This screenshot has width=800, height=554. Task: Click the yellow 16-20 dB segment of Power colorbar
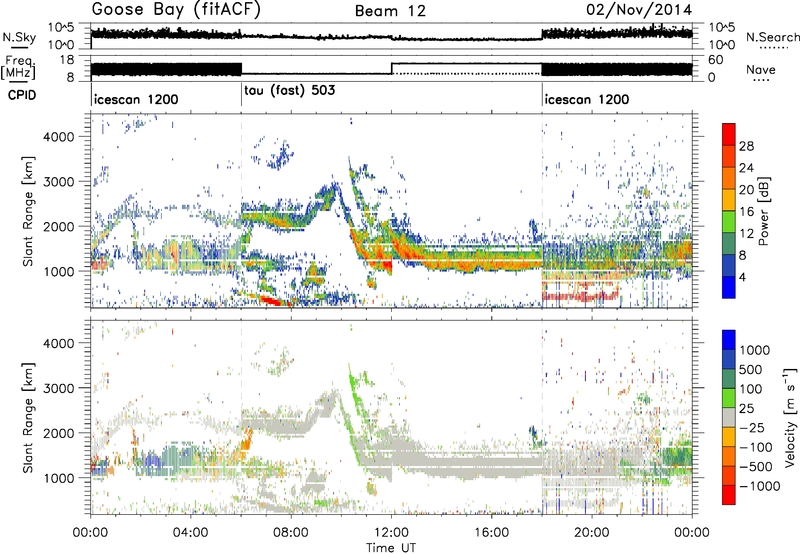[729, 200]
